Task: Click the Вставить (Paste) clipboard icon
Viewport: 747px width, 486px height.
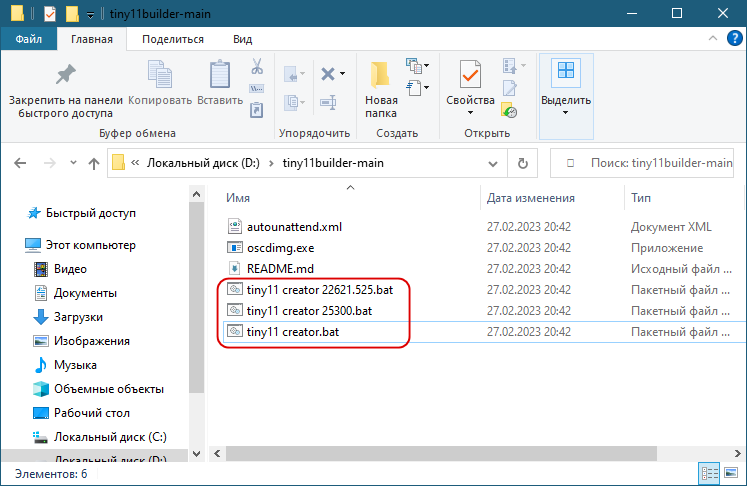Action: pyautogui.click(x=220, y=74)
